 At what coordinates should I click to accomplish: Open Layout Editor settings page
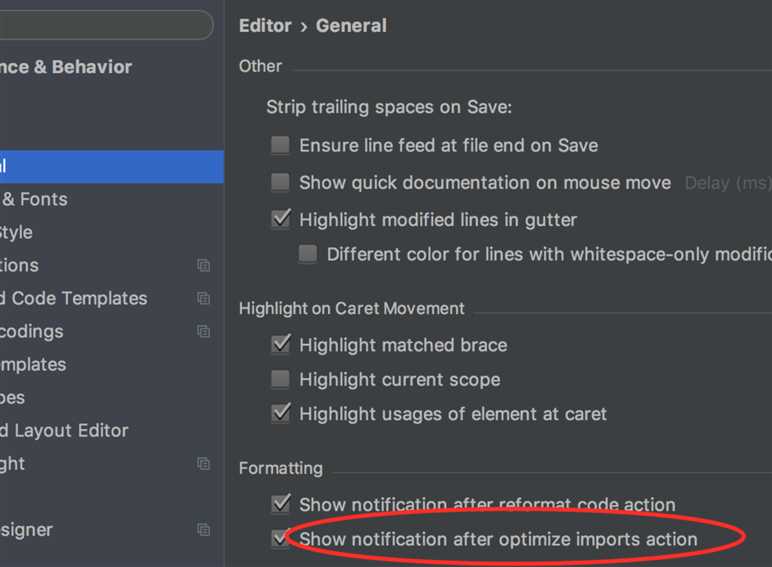(x=64, y=431)
